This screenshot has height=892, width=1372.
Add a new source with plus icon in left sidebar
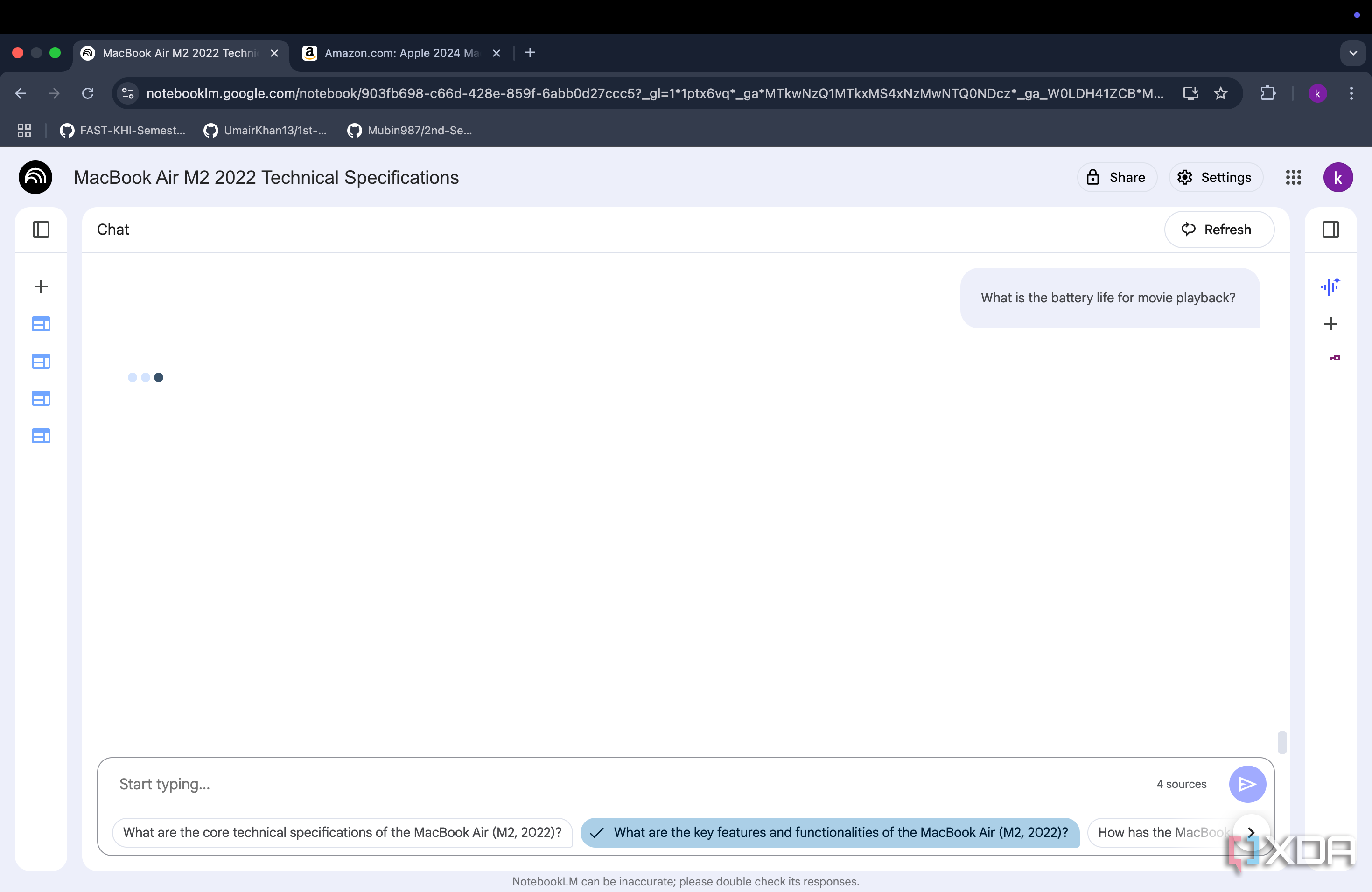[41, 286]
